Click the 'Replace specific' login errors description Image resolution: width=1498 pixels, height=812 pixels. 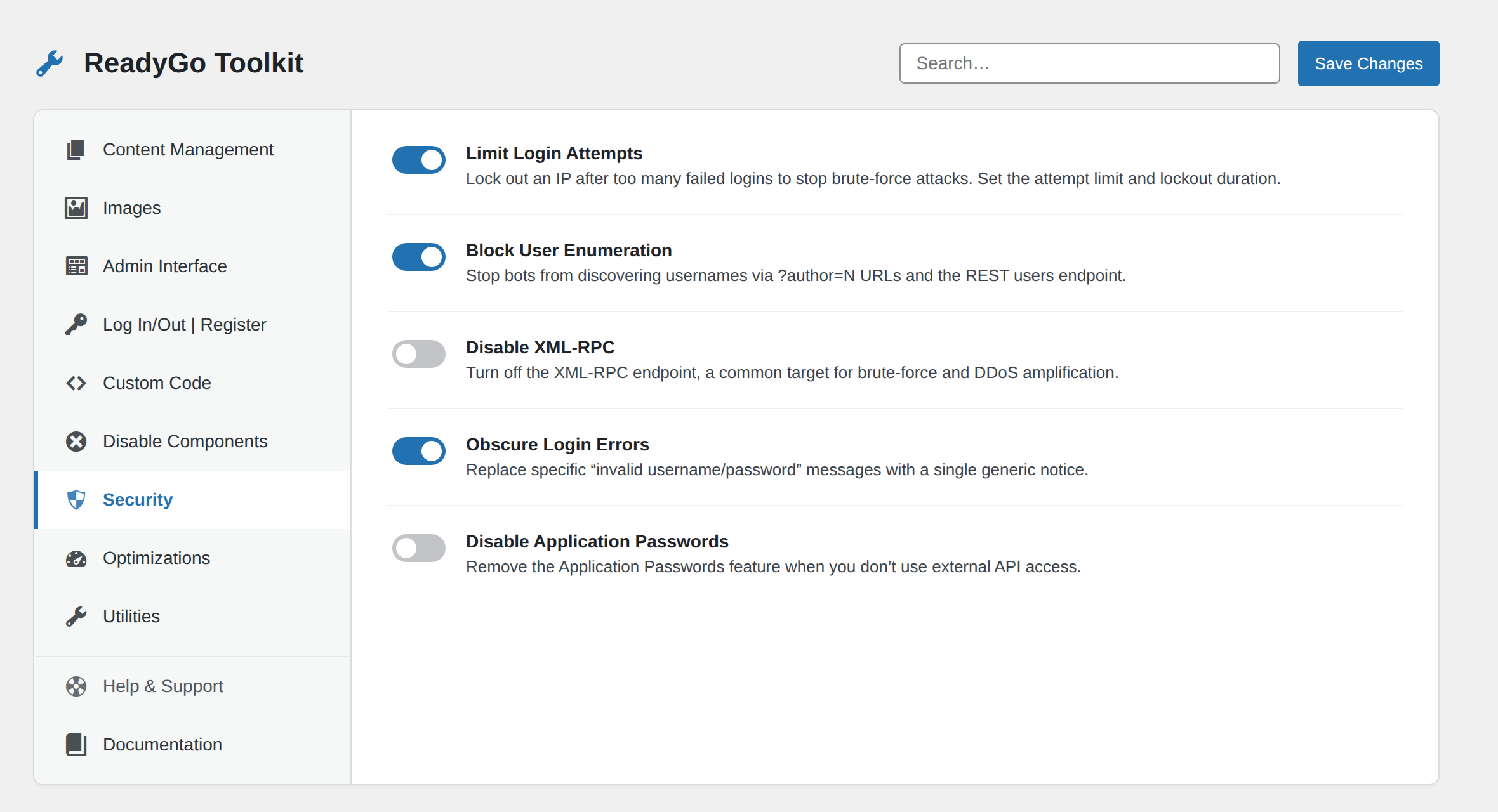tap(777, 470)
